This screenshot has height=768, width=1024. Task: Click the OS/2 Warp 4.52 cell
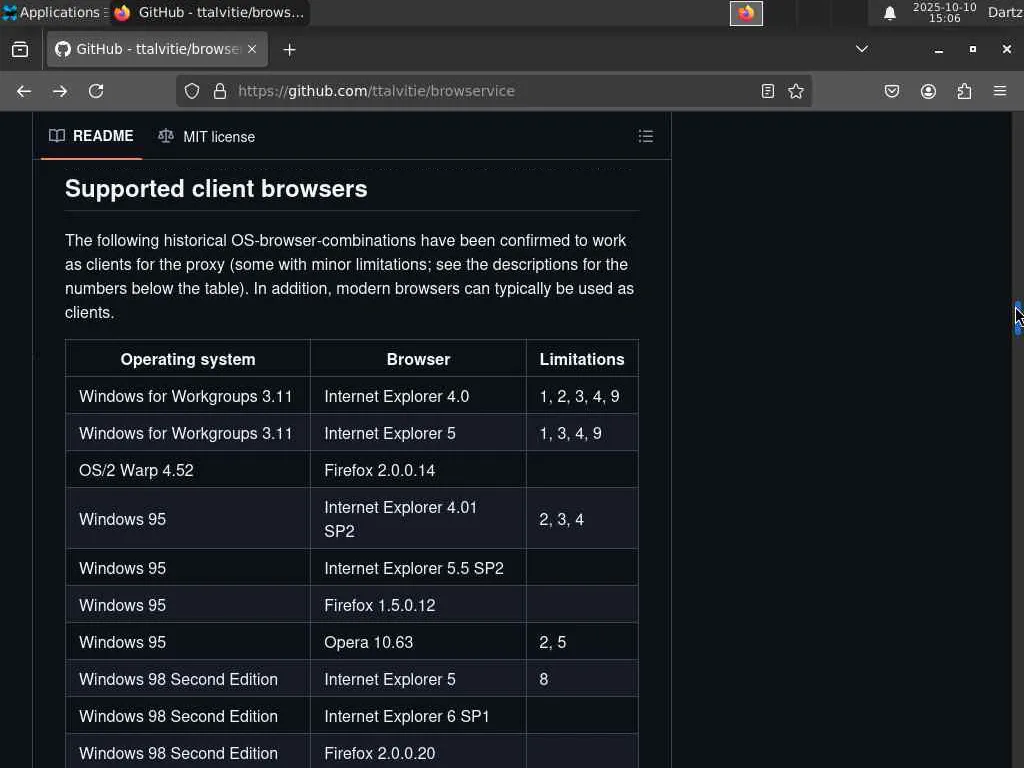click(x=188, y=470)
